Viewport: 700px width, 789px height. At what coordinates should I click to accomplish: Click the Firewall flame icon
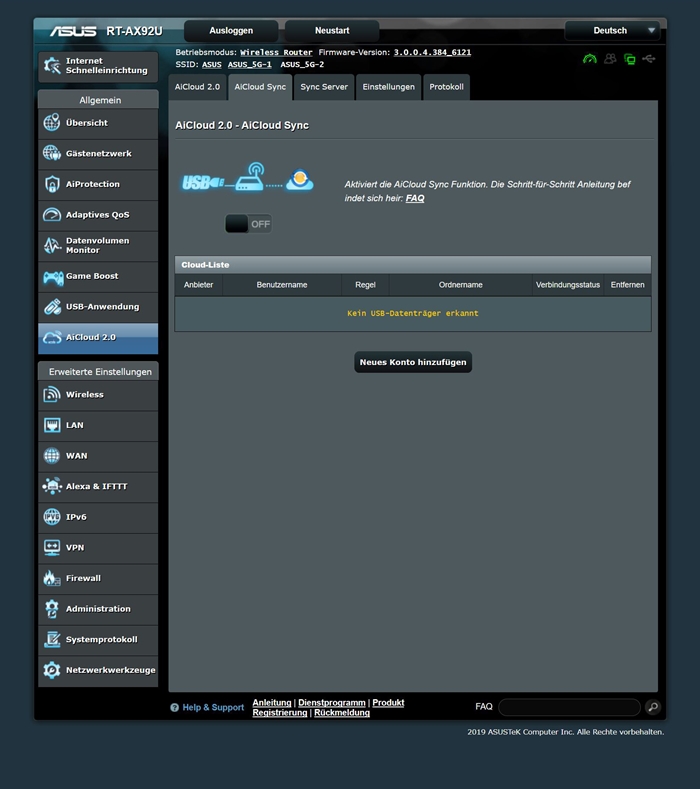(x=52, y=578)
